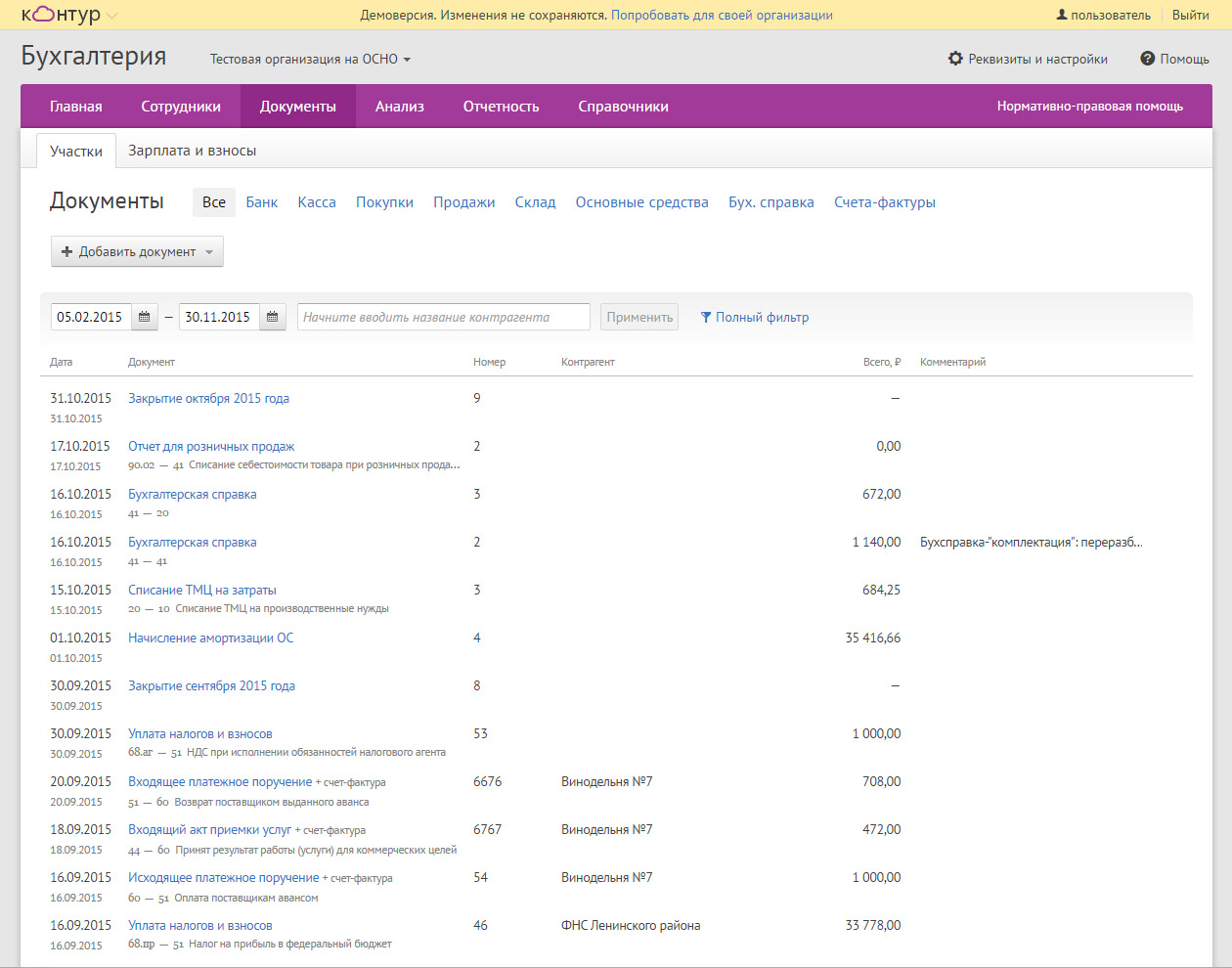
Task: Click Попробовать для своей организации link
Action: (x=722, y=15)
